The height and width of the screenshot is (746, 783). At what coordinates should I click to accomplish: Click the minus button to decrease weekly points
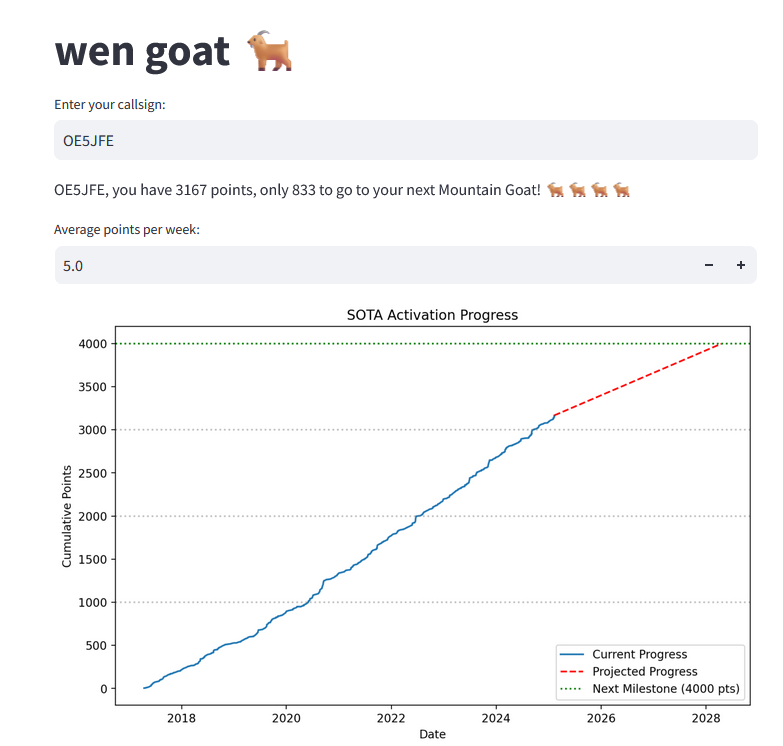click(709, 265)
